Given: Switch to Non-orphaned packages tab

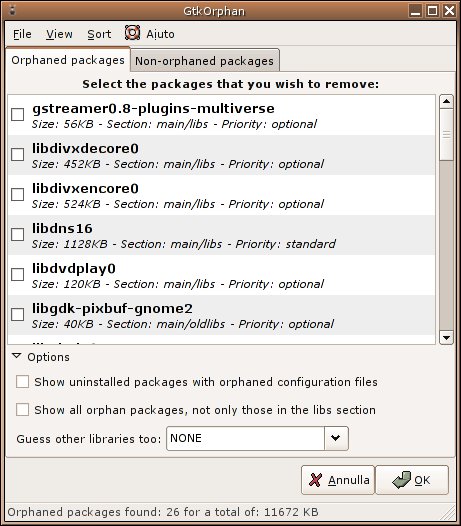Looking at the screenshot, I should (x=204, y=61).
